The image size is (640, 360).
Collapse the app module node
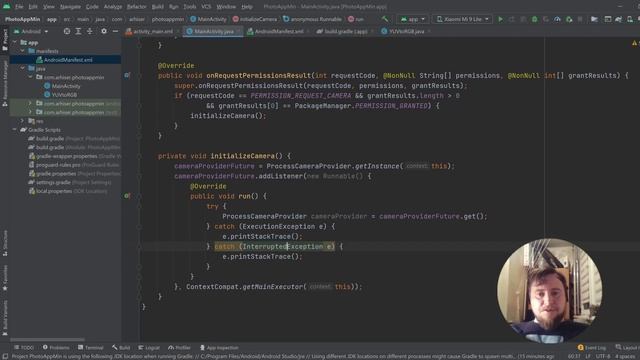pos(15,42)
